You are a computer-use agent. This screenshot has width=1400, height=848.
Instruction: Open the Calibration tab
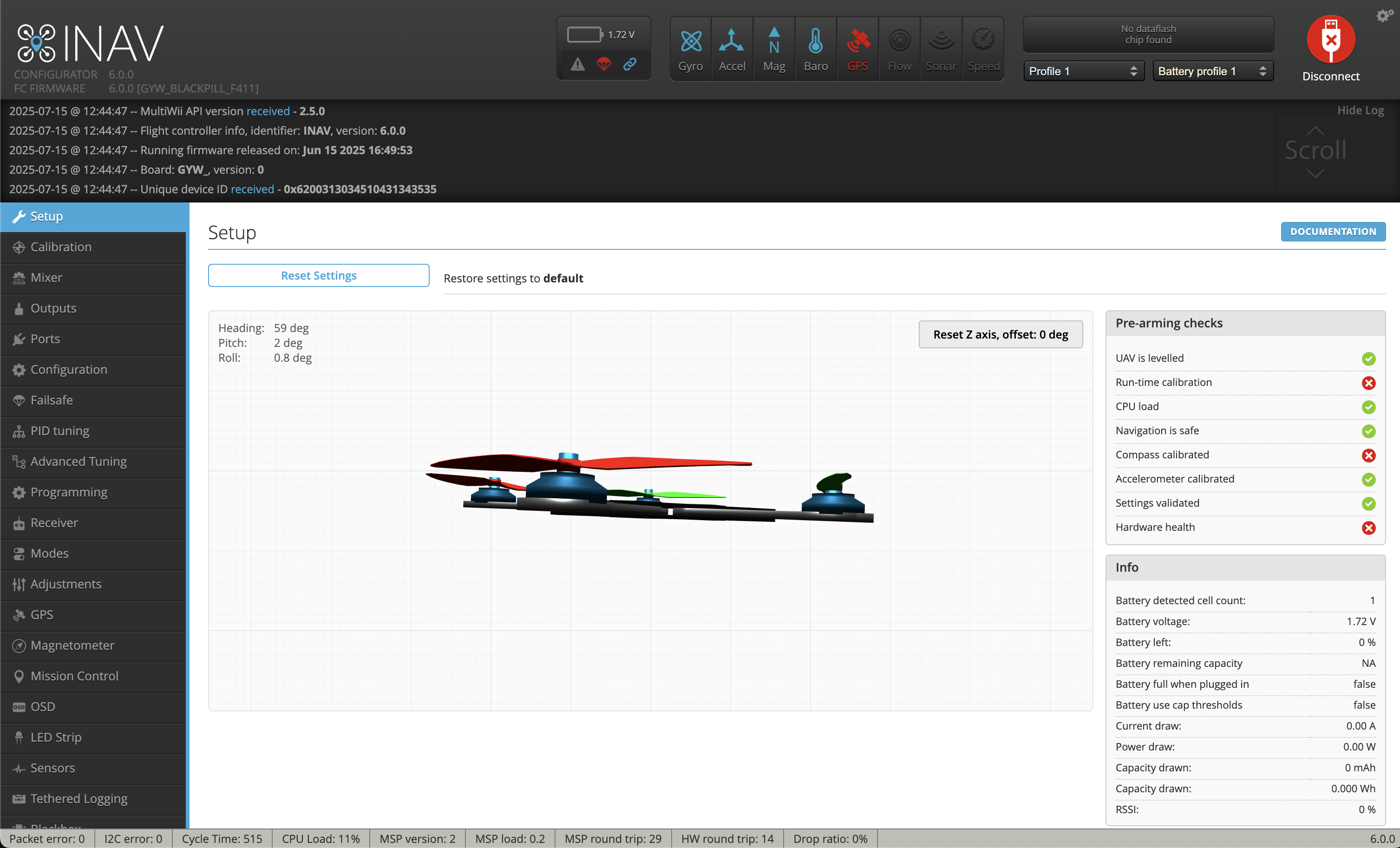coord(61,247)
